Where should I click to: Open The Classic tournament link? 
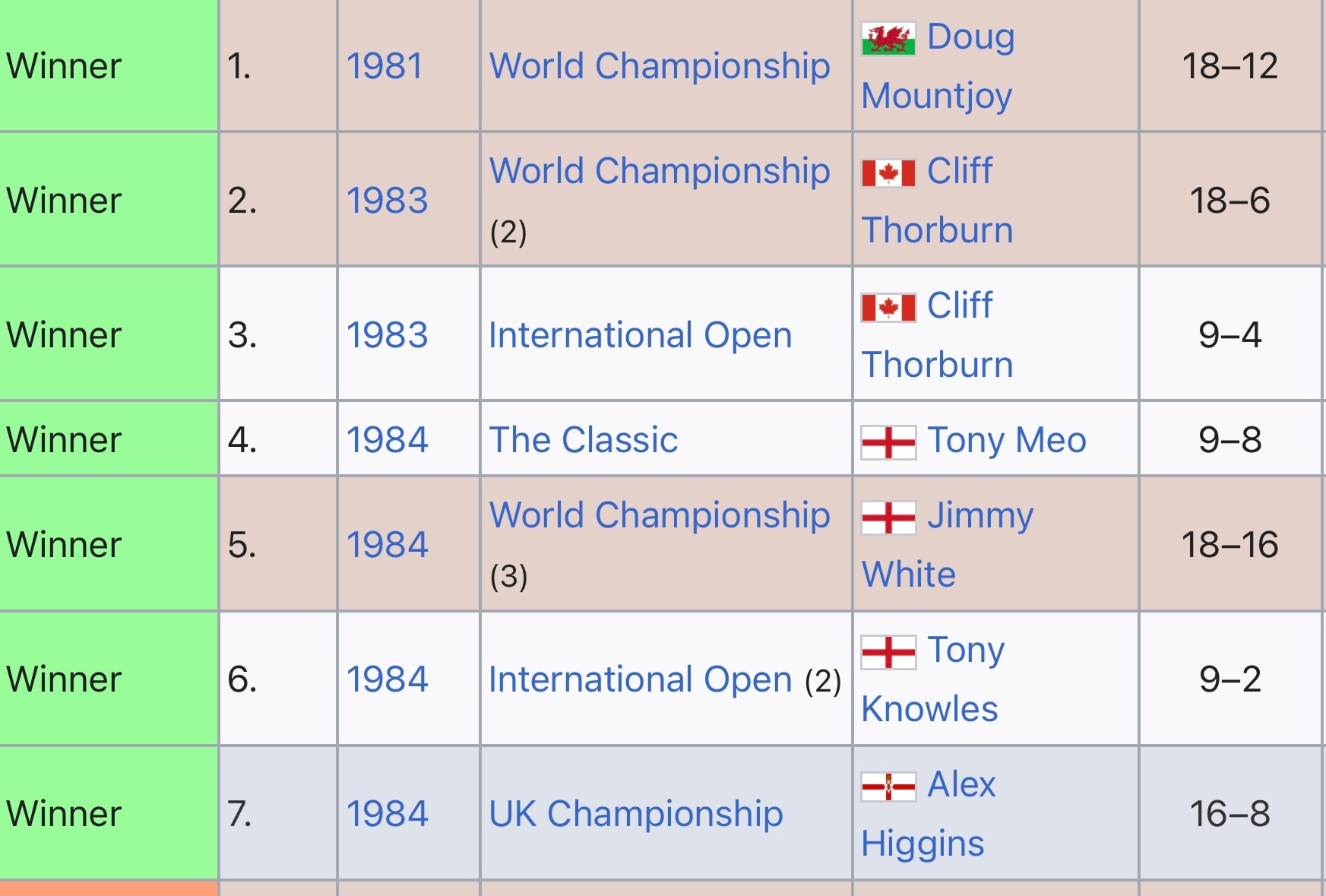pyautogui.click(x=584, y=439)
